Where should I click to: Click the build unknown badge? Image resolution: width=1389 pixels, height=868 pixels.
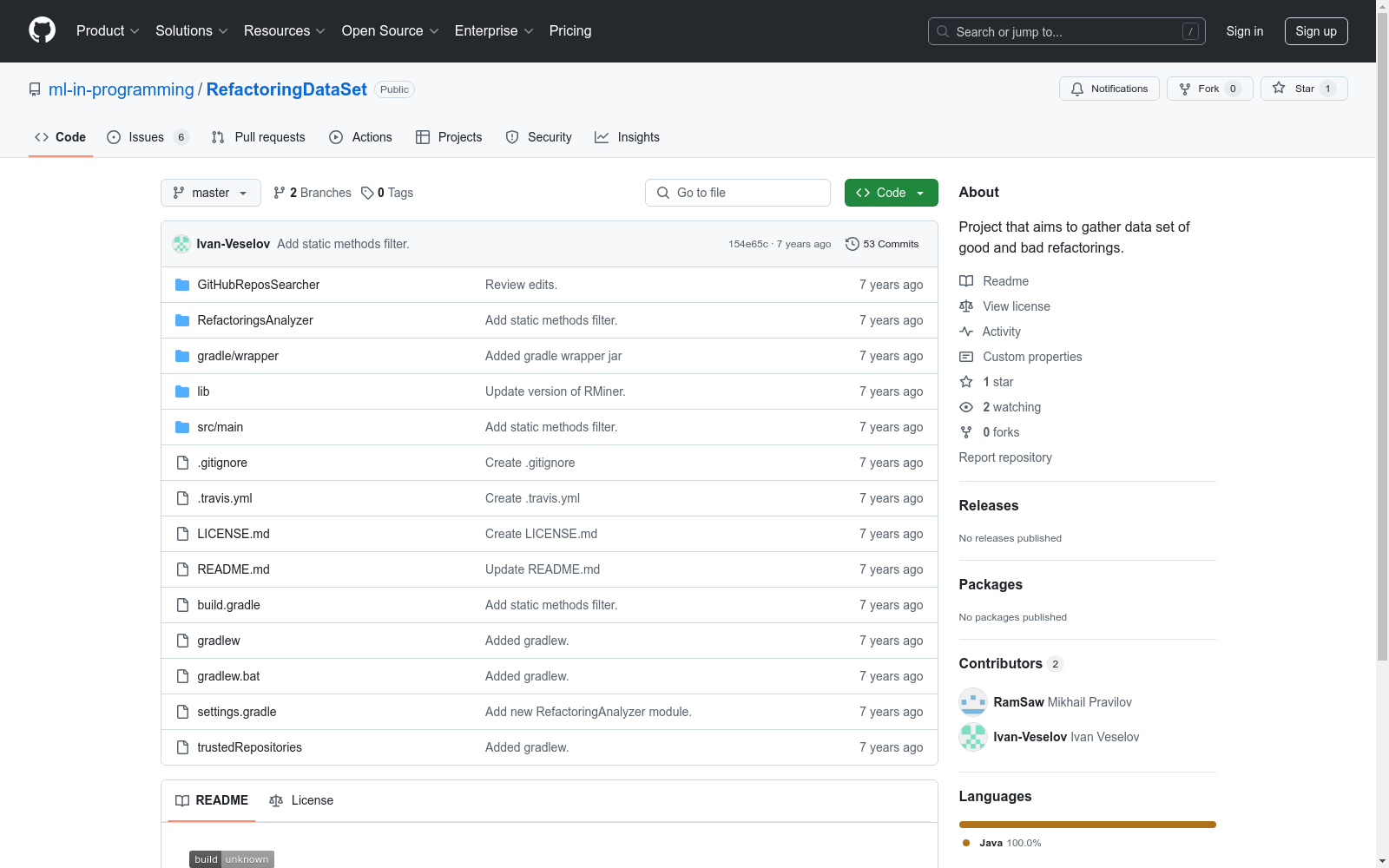(232, 859)
